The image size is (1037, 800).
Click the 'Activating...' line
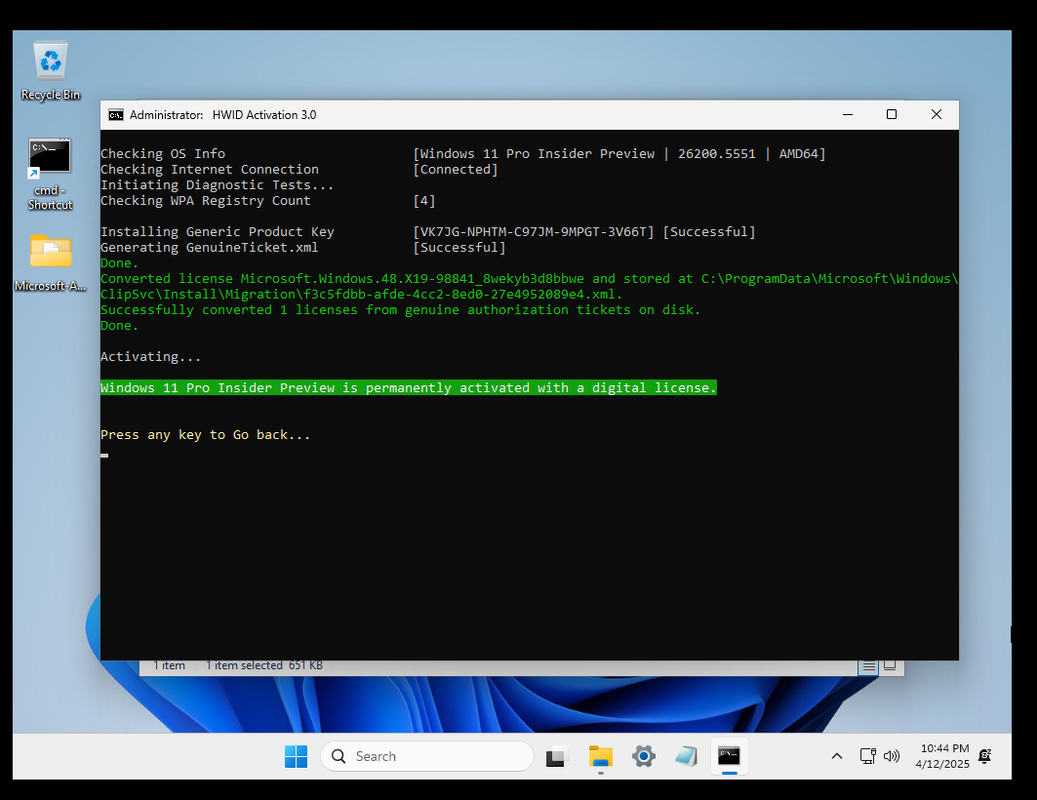pos(151,357)
